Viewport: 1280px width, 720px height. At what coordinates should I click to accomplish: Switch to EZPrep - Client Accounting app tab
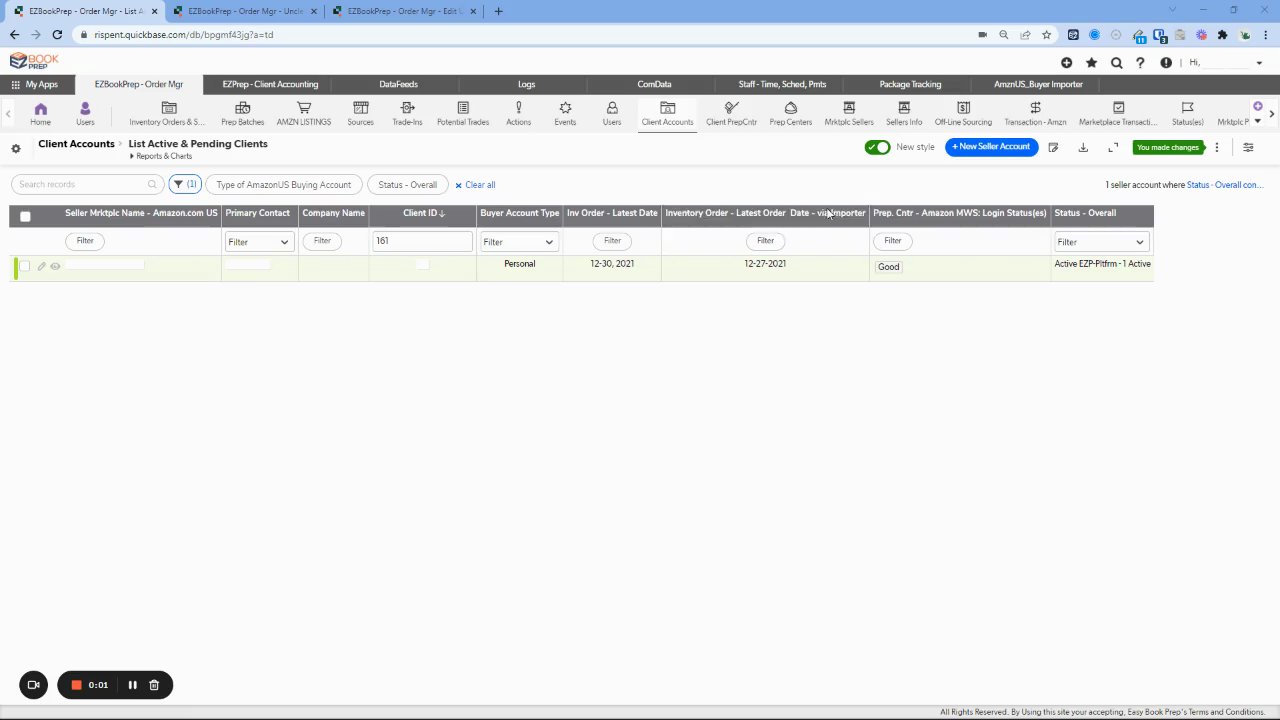pos(270,84)
